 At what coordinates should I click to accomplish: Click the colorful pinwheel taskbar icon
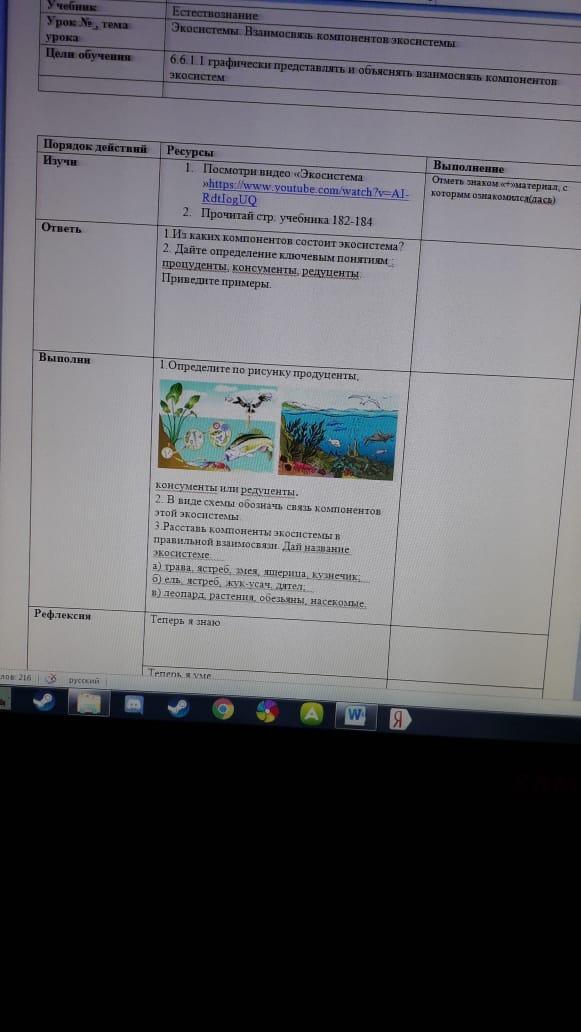click(267, 711)
